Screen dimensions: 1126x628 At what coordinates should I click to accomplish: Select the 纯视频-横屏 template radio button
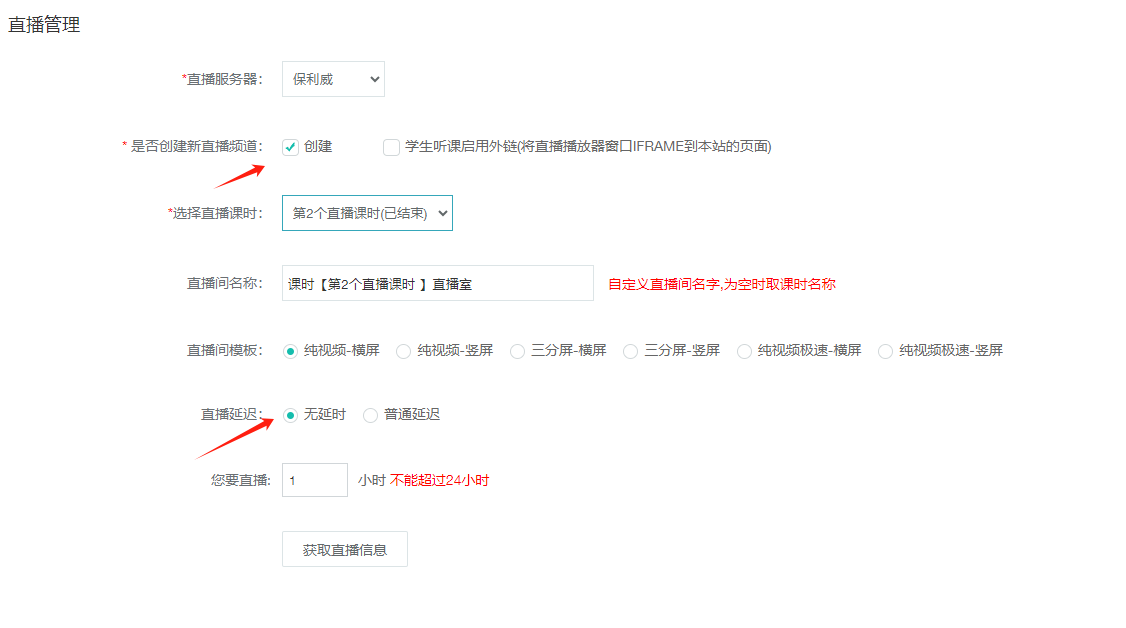pos(291,351)
